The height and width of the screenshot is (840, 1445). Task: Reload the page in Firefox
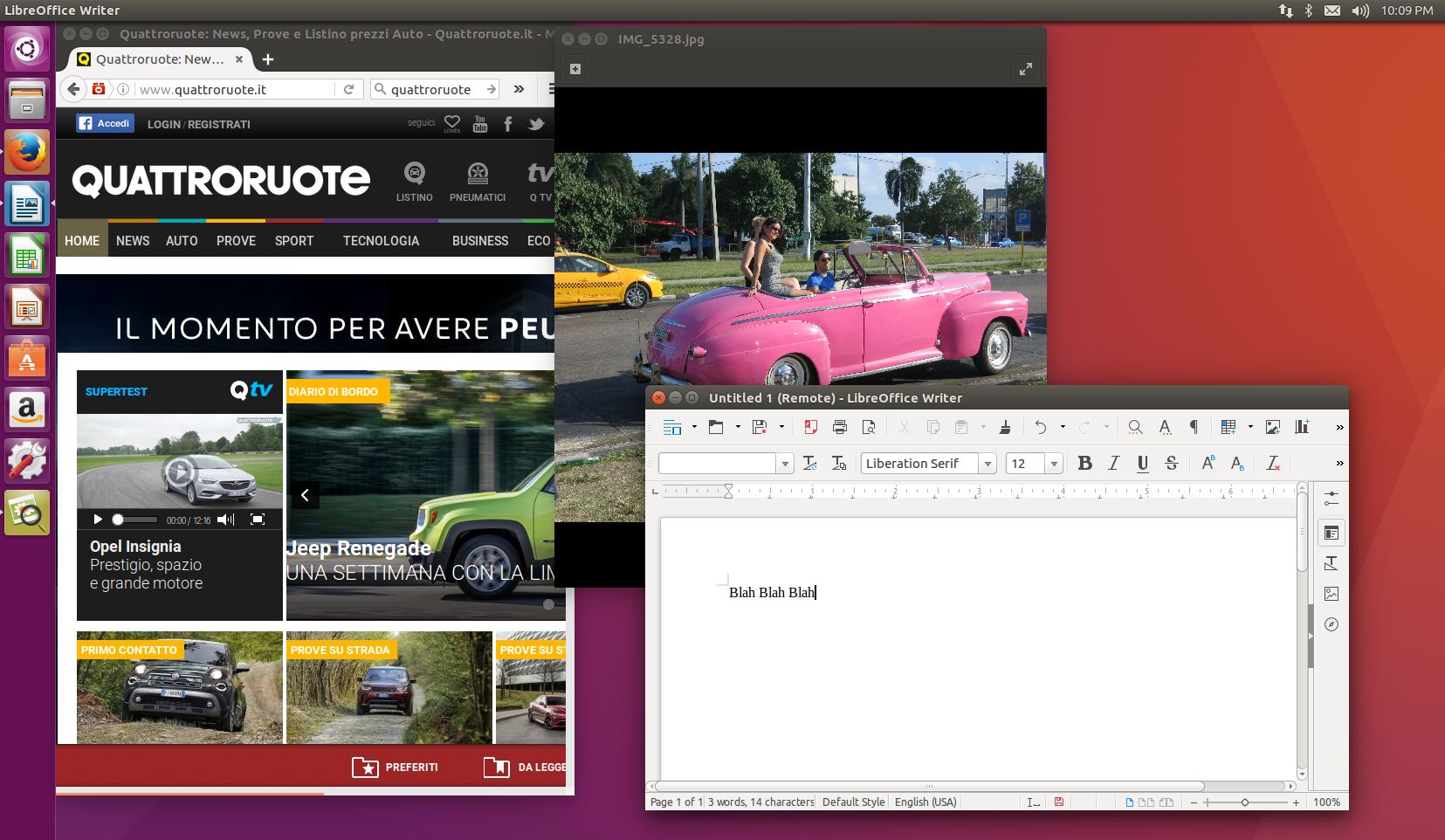(348, 89)
